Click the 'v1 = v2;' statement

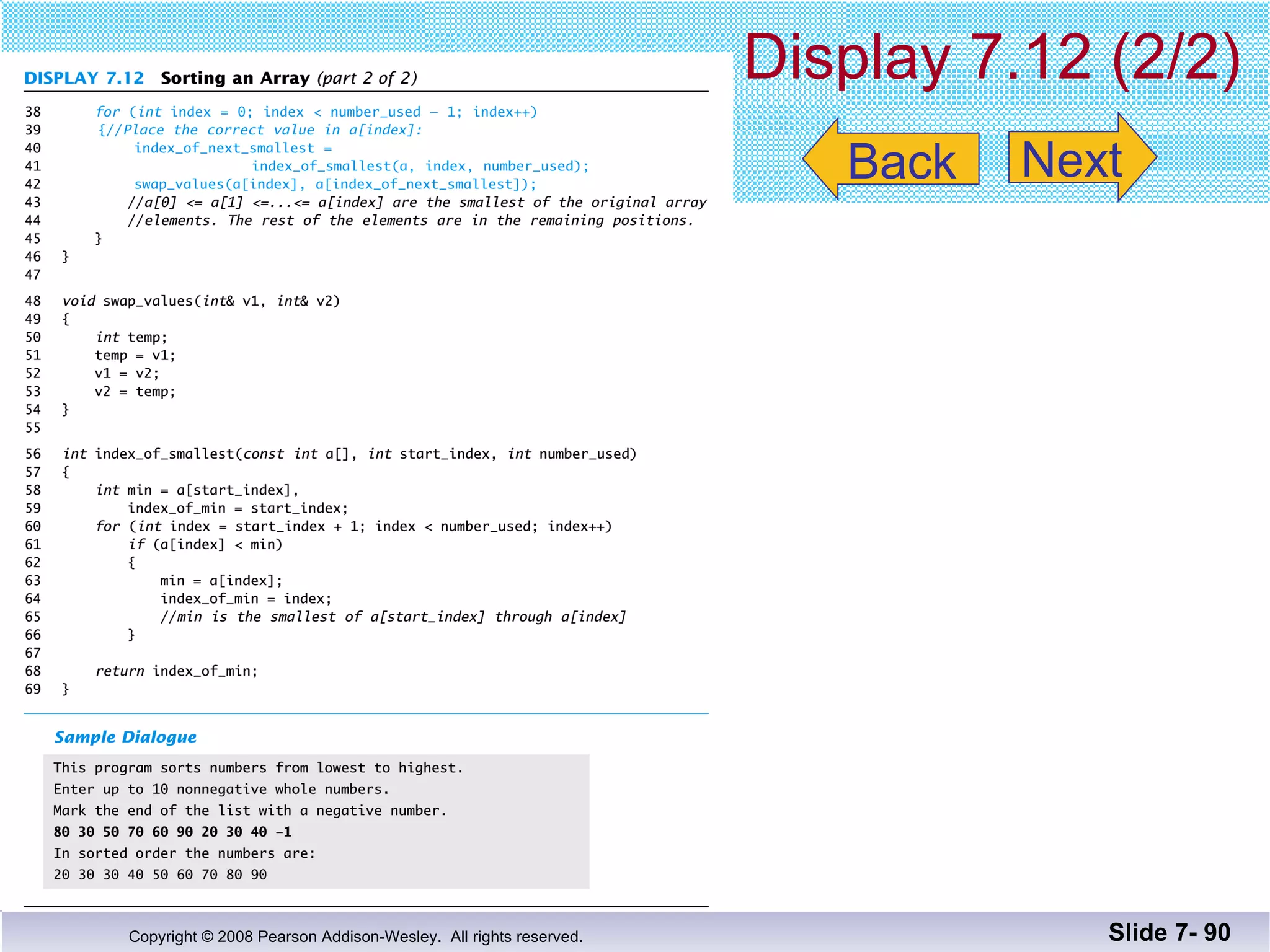(x=127, y=374)
